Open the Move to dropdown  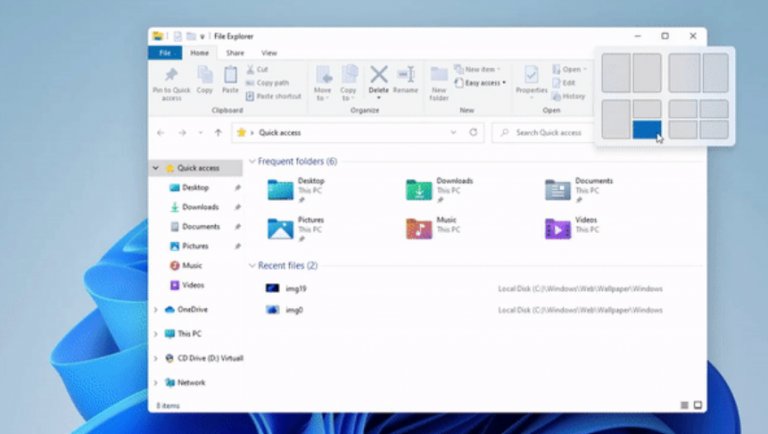(x=322, y=83)
